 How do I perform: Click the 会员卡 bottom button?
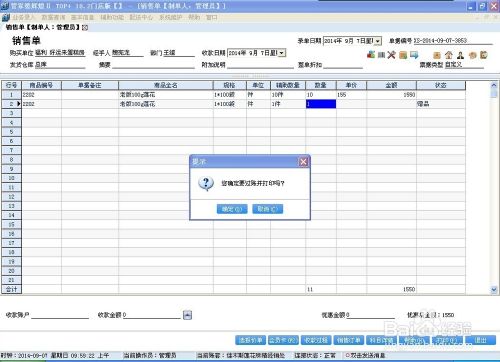[283, 340]
